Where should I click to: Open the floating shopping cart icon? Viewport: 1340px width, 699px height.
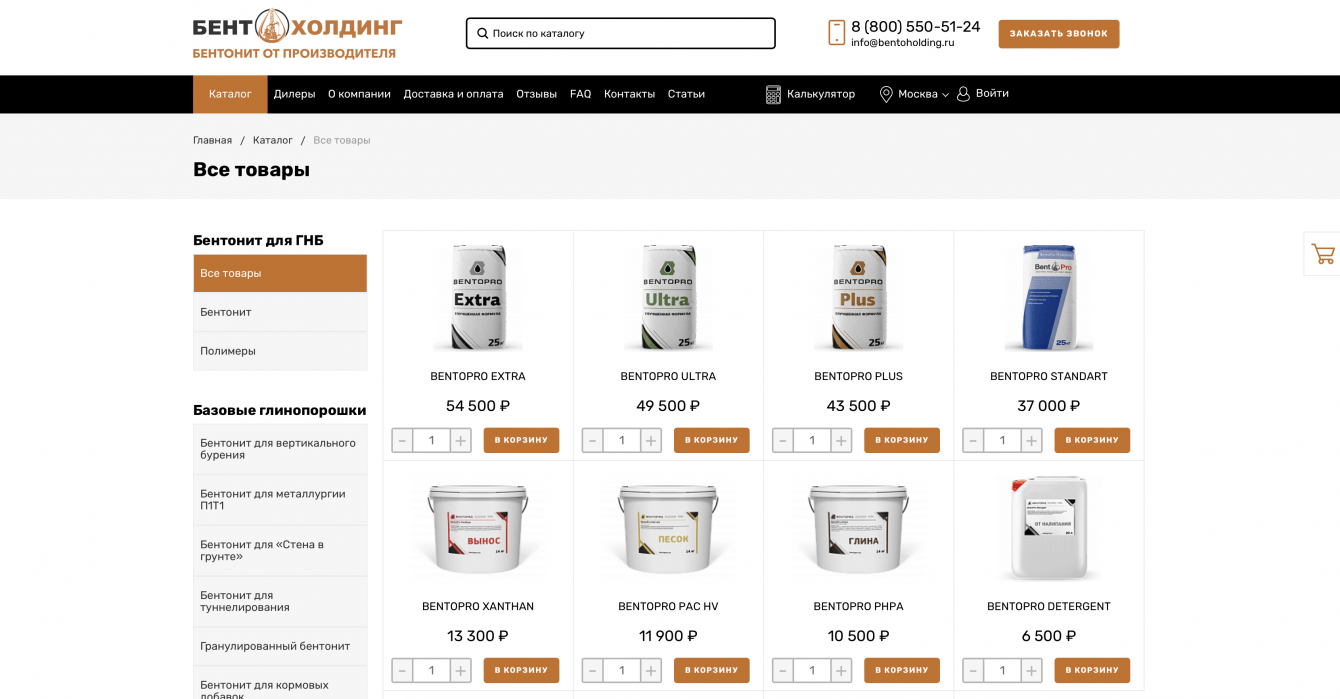tap(1322, 254)
